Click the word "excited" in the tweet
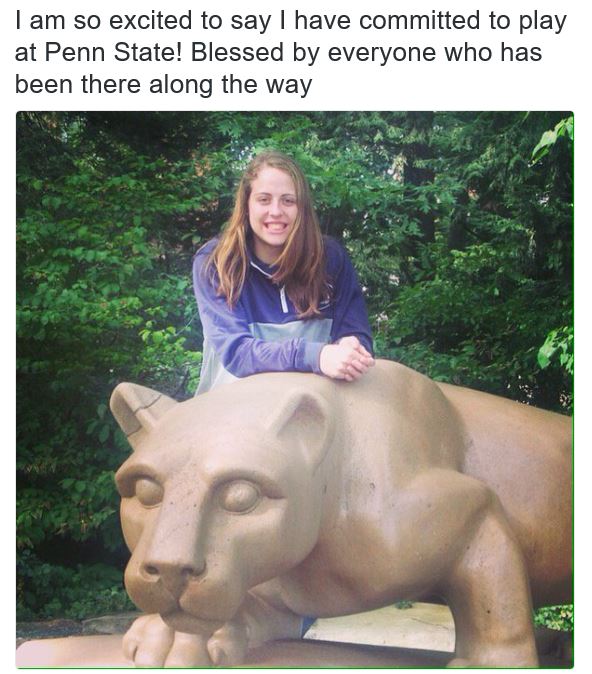This screenshot has height=674, width=592. pos(150,21)
